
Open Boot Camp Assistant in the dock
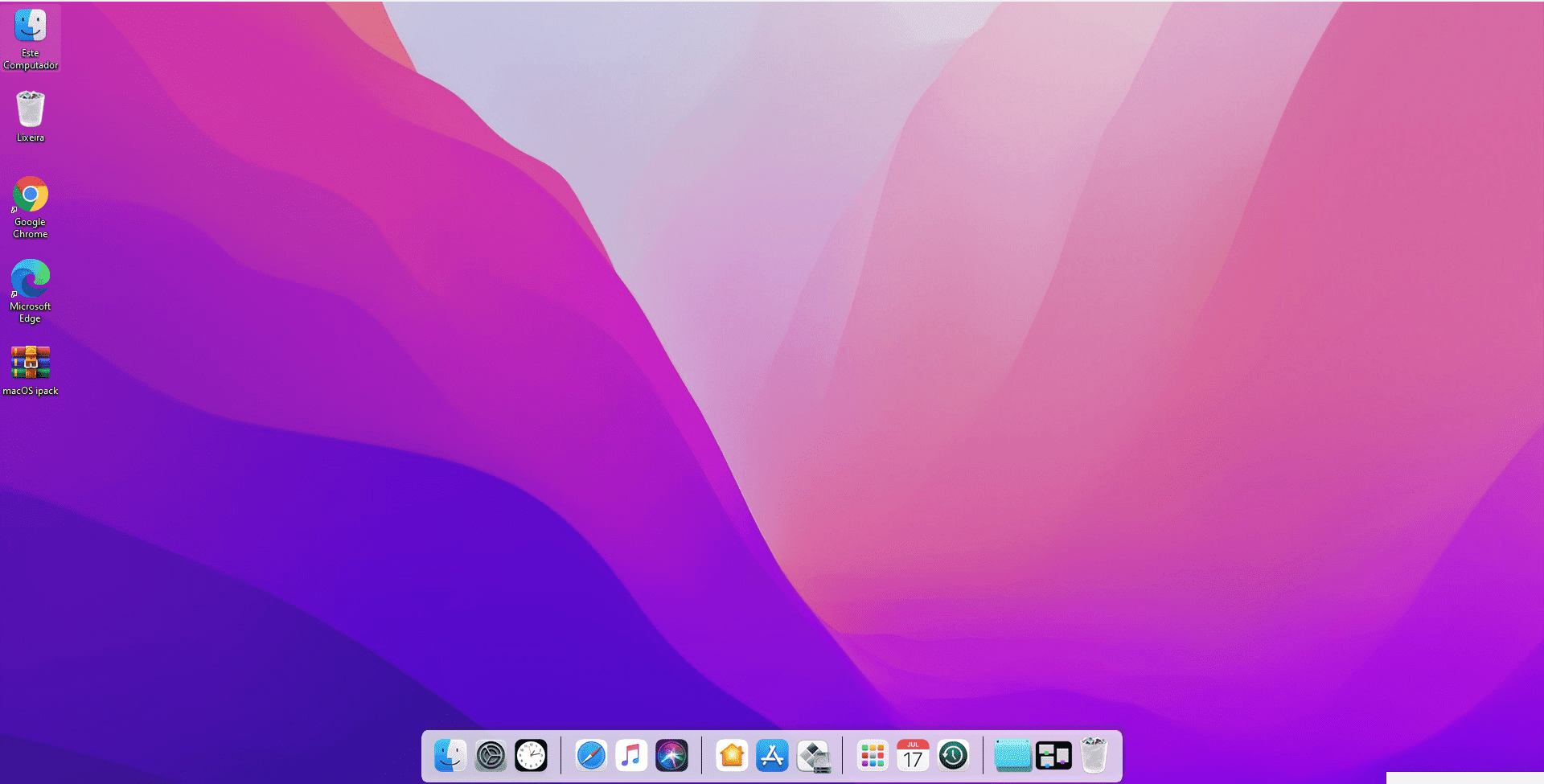pyautogui.click(x=813, y=756)
